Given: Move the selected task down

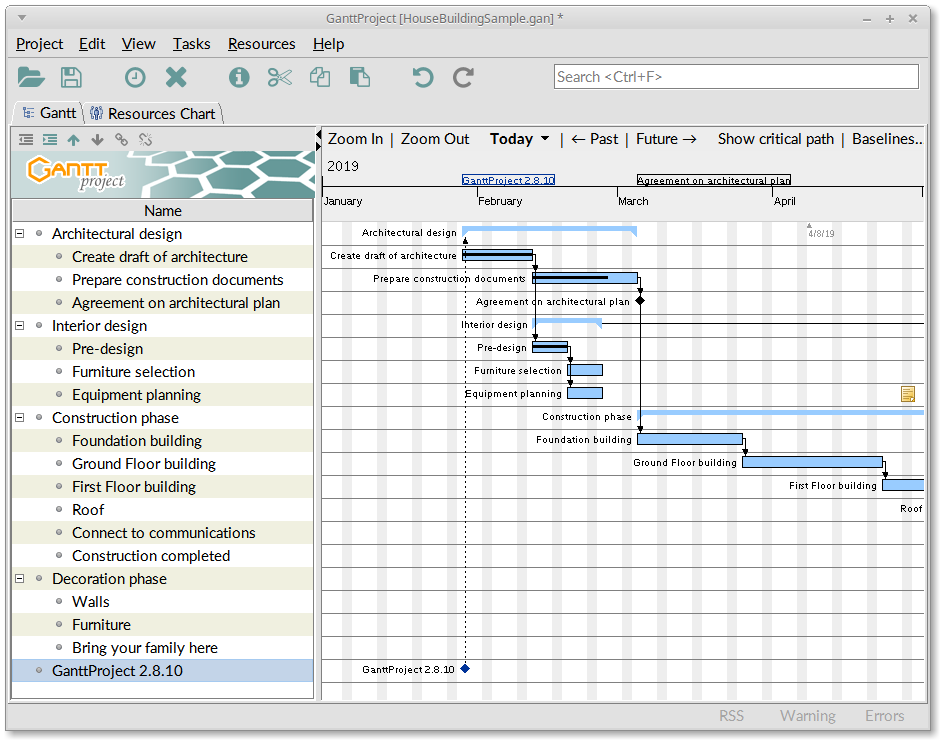Looking at the screenshot, I should coord(97,140).
